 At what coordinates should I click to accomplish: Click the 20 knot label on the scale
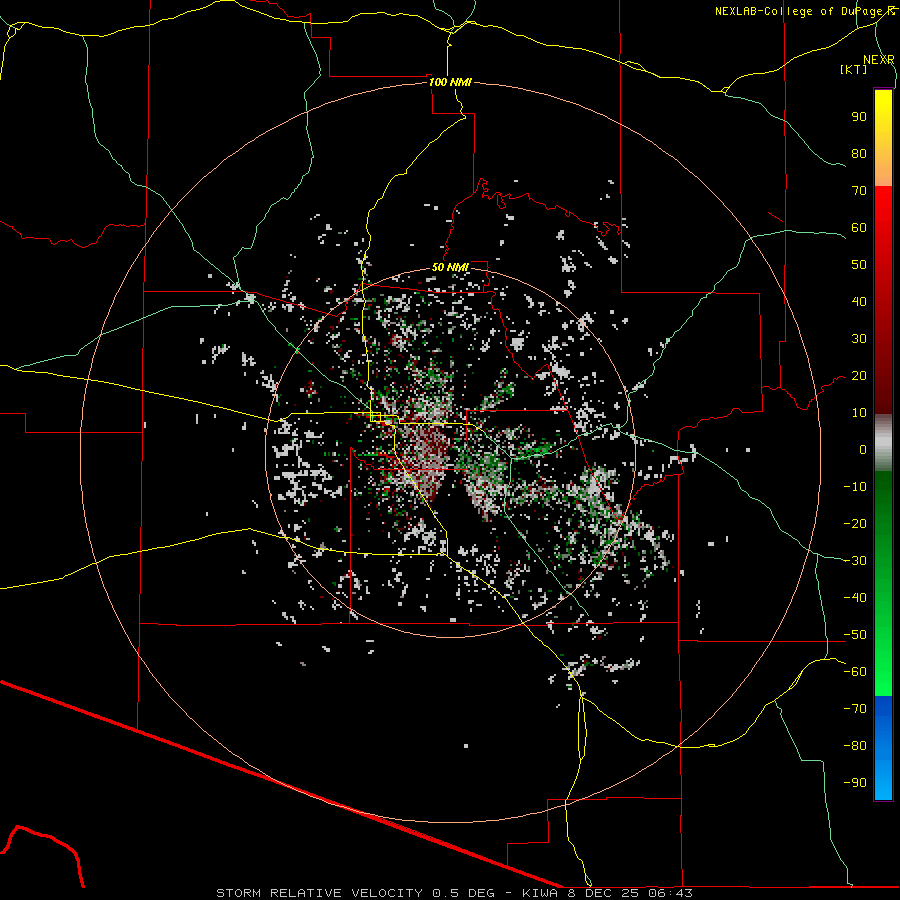(x=859, y=375)
